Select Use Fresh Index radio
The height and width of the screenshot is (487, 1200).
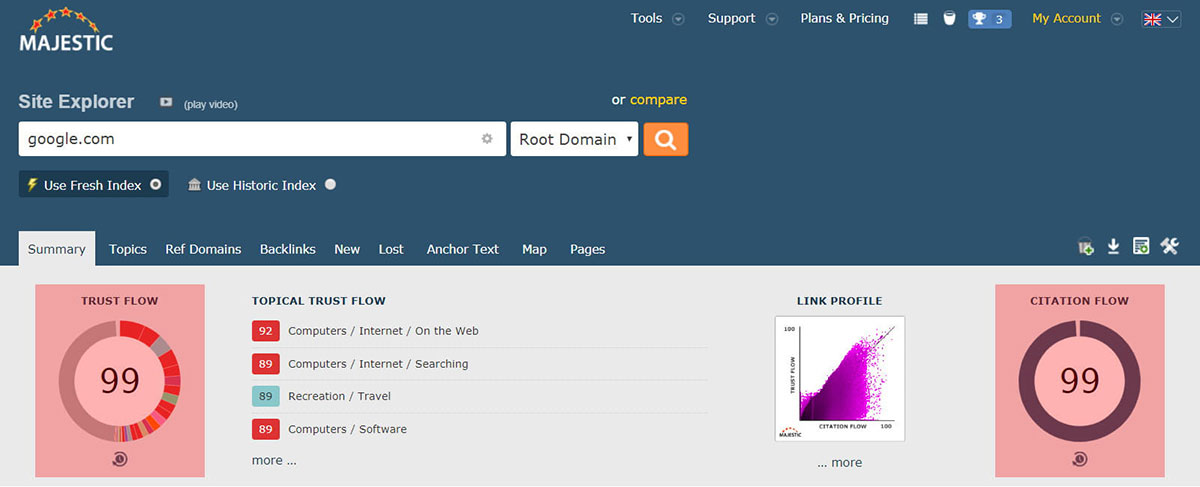pos(155,185)
